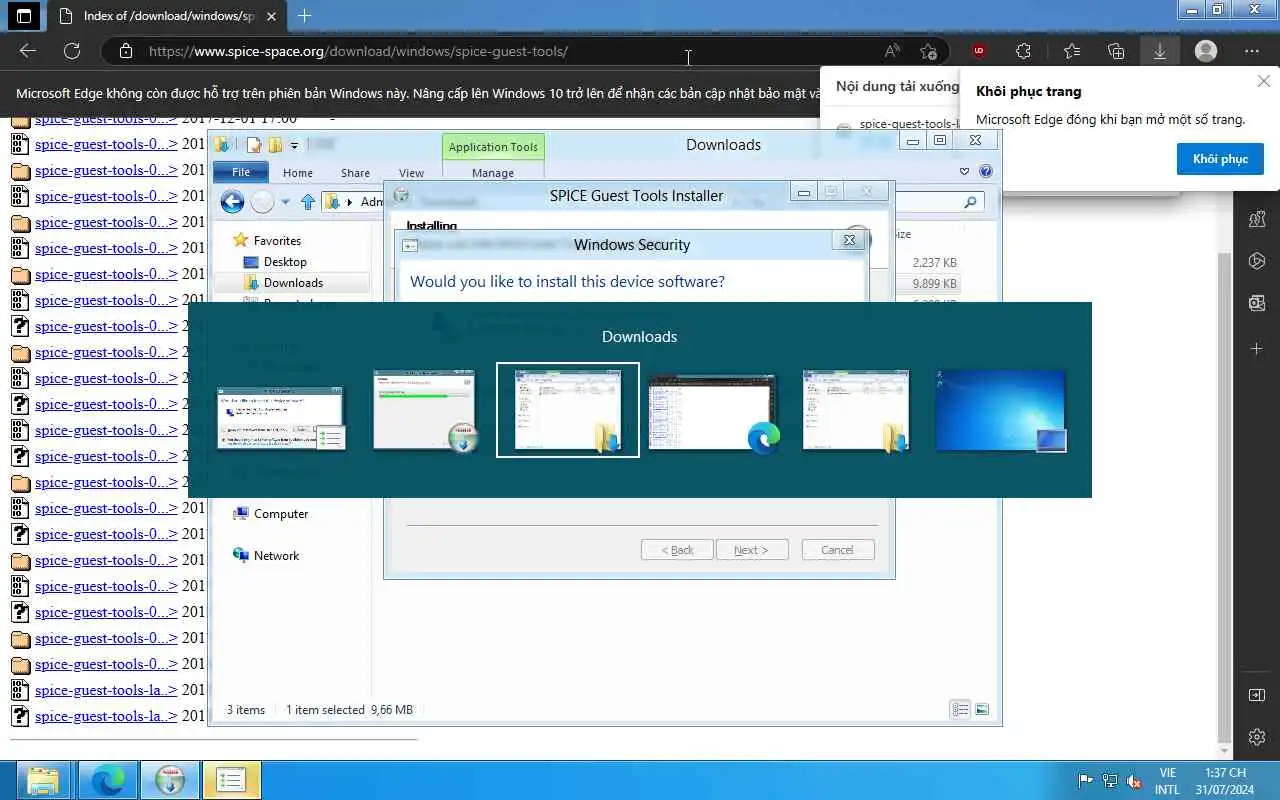
Task: Open Outlook icon in Edge sidebar
Action: pos(1257,303)
